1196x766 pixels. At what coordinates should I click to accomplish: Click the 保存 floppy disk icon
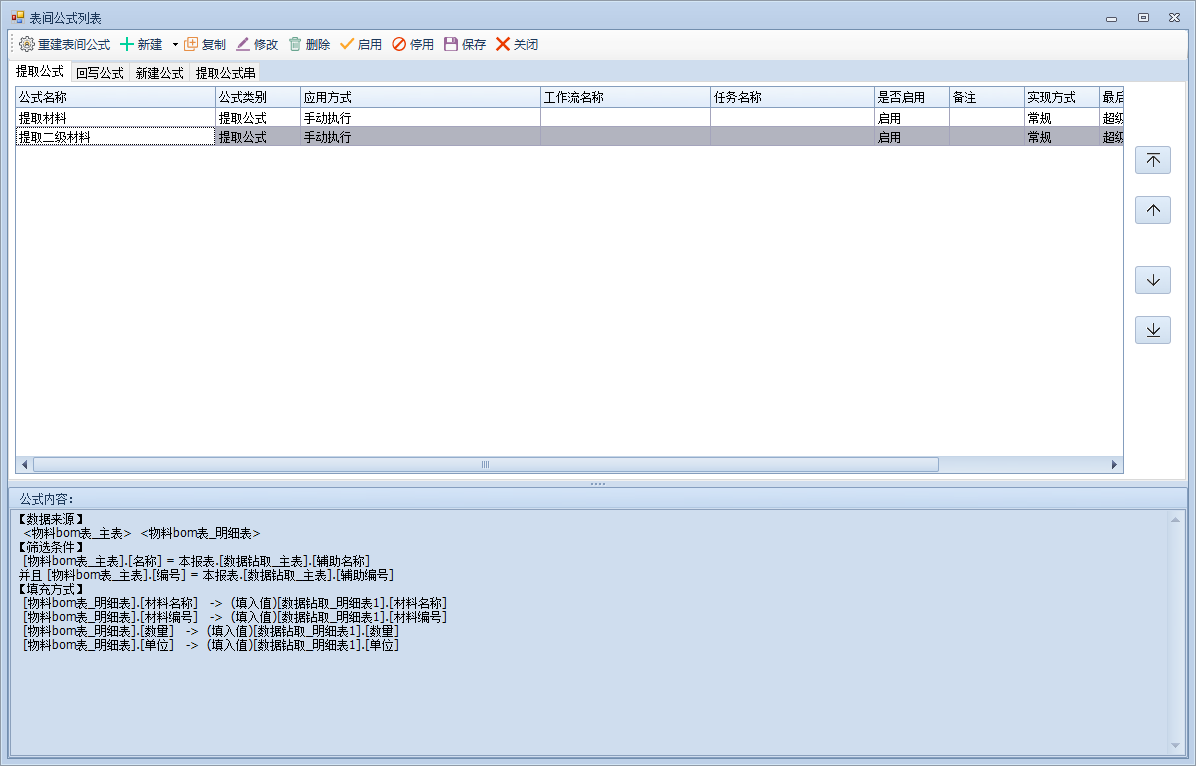coord(451,45)
